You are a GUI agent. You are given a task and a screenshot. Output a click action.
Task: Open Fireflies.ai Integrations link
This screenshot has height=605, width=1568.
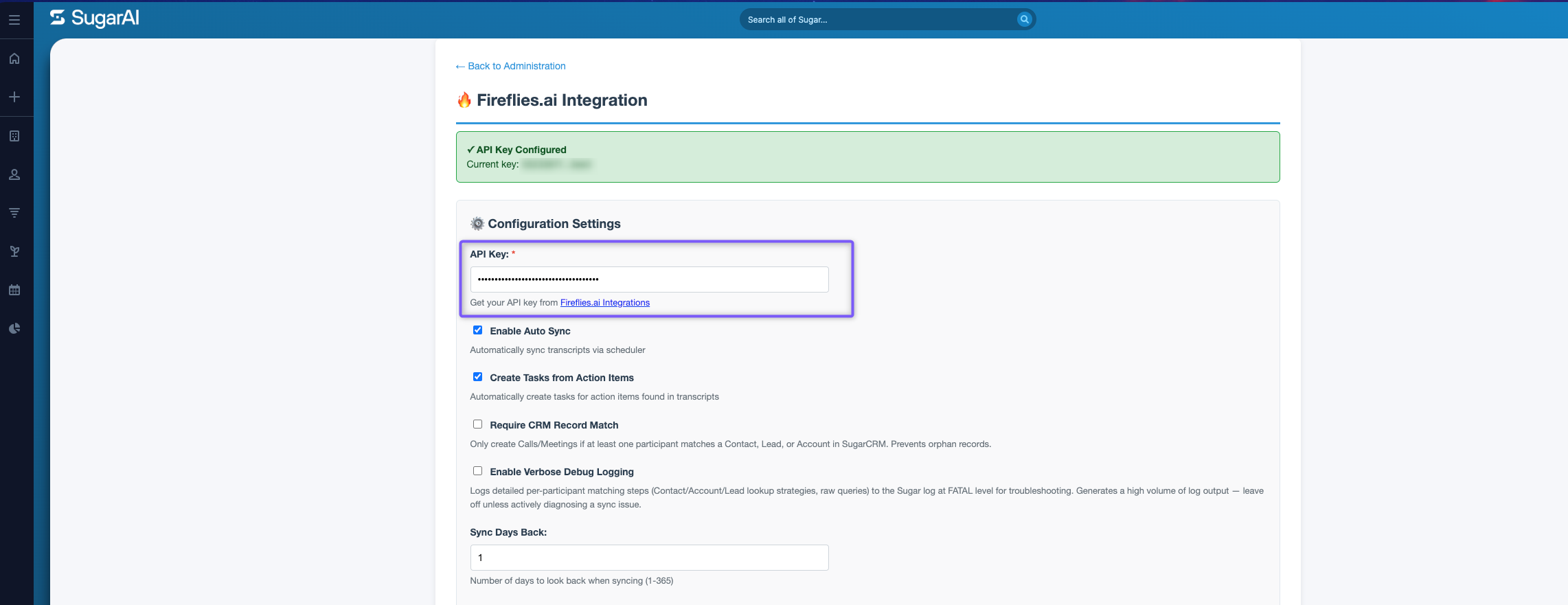pos(605,303)
